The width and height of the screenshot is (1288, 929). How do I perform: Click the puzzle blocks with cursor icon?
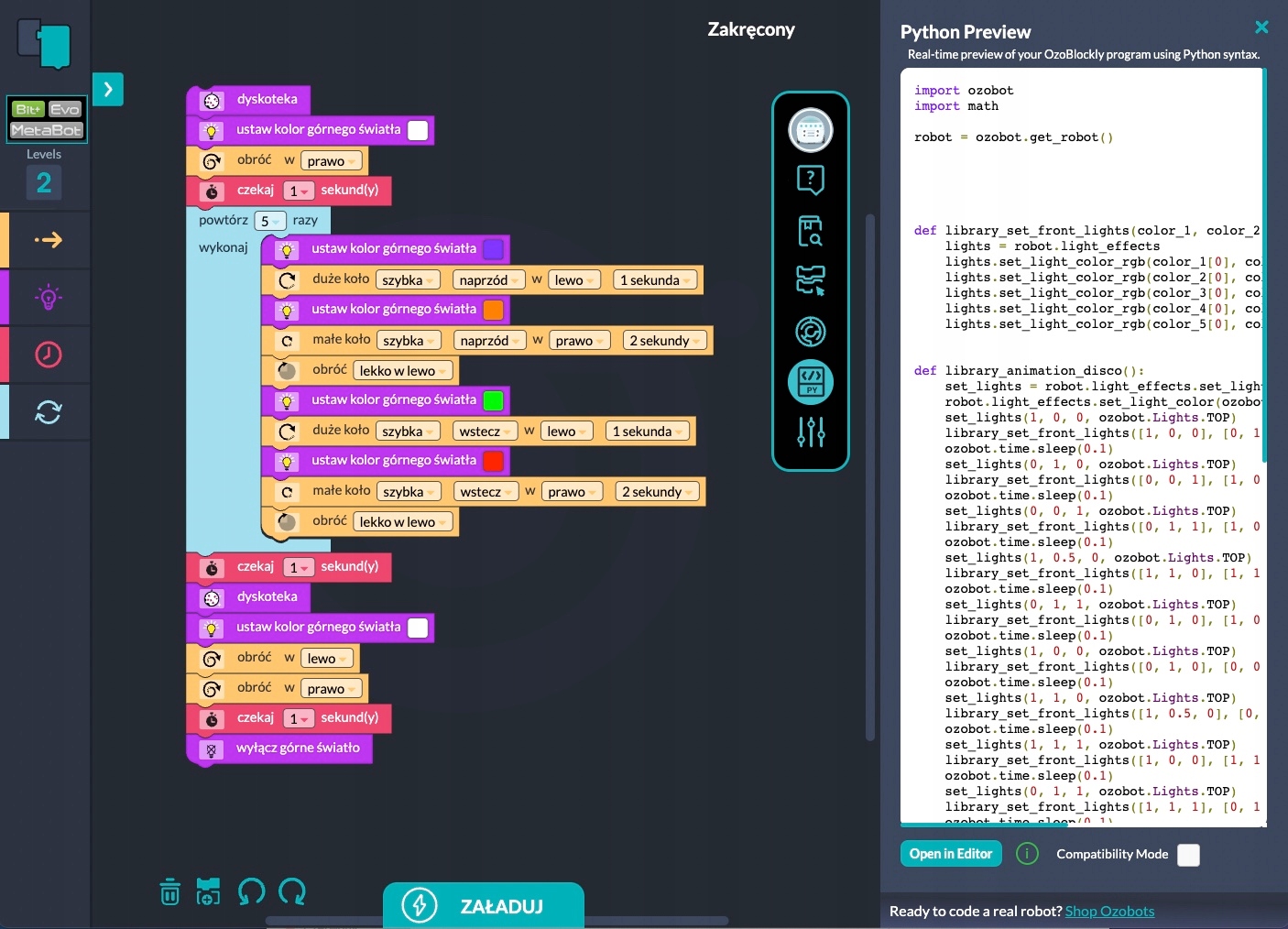811,280
